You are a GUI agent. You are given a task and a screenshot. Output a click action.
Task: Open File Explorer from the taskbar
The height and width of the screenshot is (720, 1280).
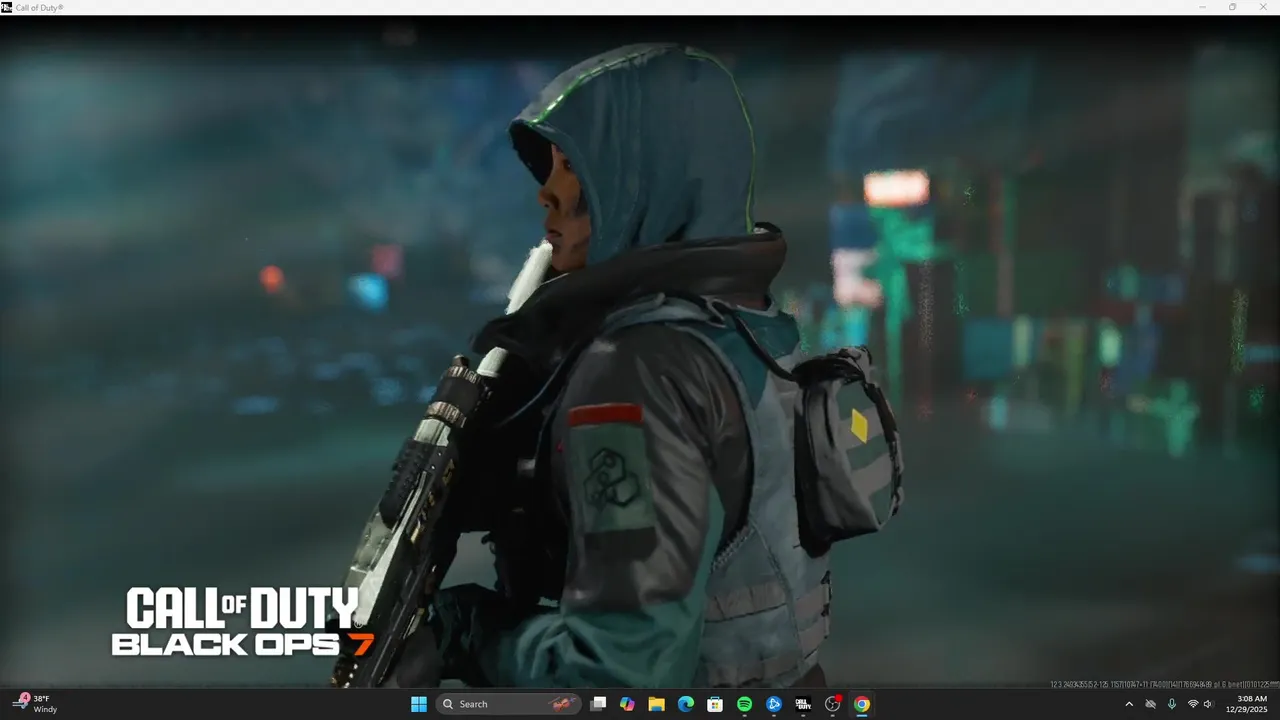(x=656, y=704)
